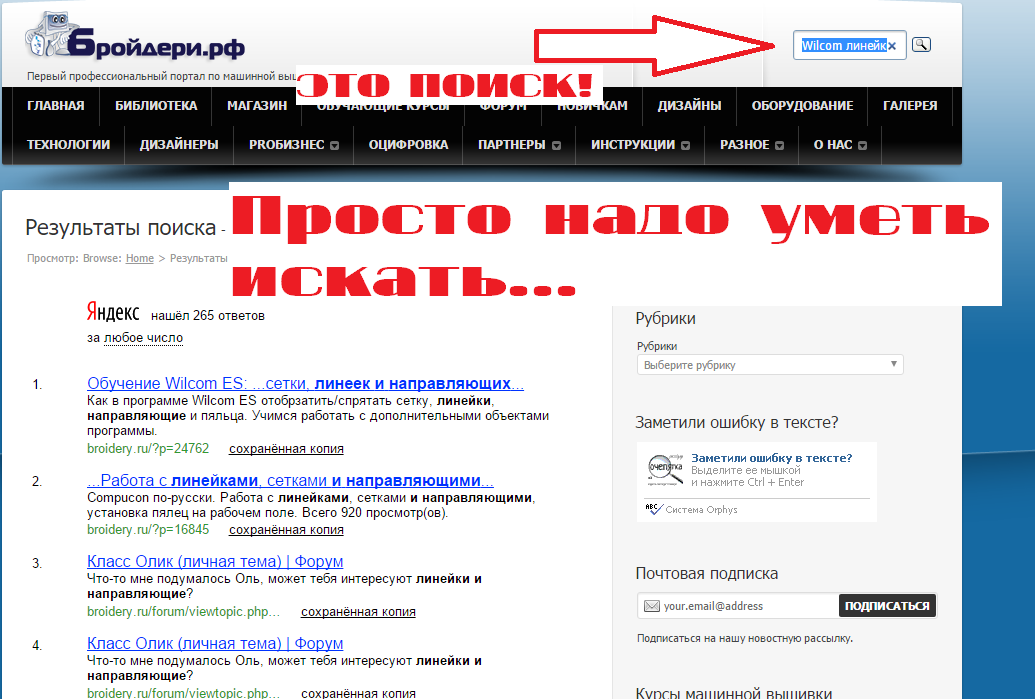Expand the ИНСТРУКЦИИ dropdown arrow

pyautogui.click(x=686, y=146)
